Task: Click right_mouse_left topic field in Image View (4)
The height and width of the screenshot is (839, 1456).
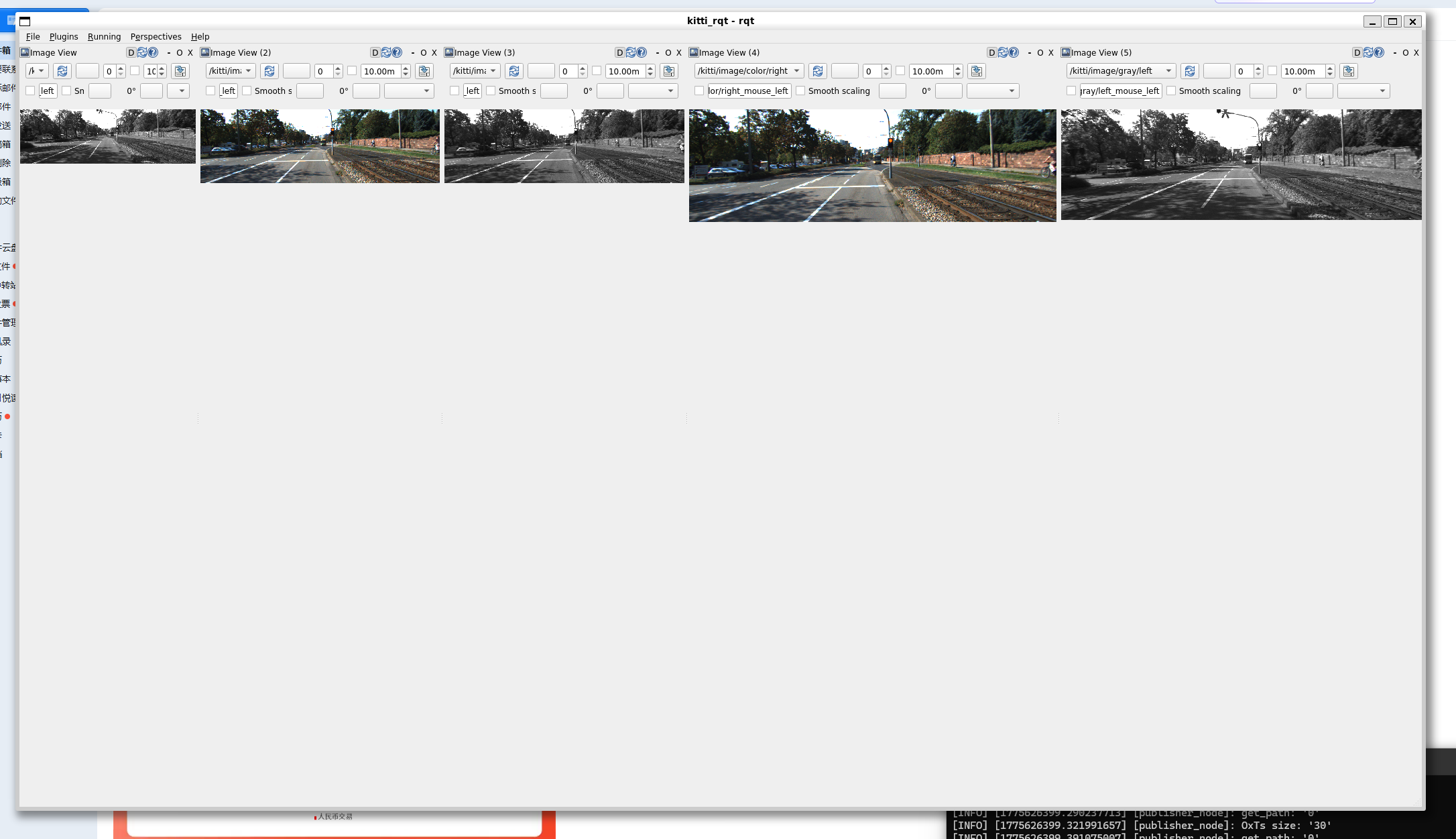Action: 749,91
